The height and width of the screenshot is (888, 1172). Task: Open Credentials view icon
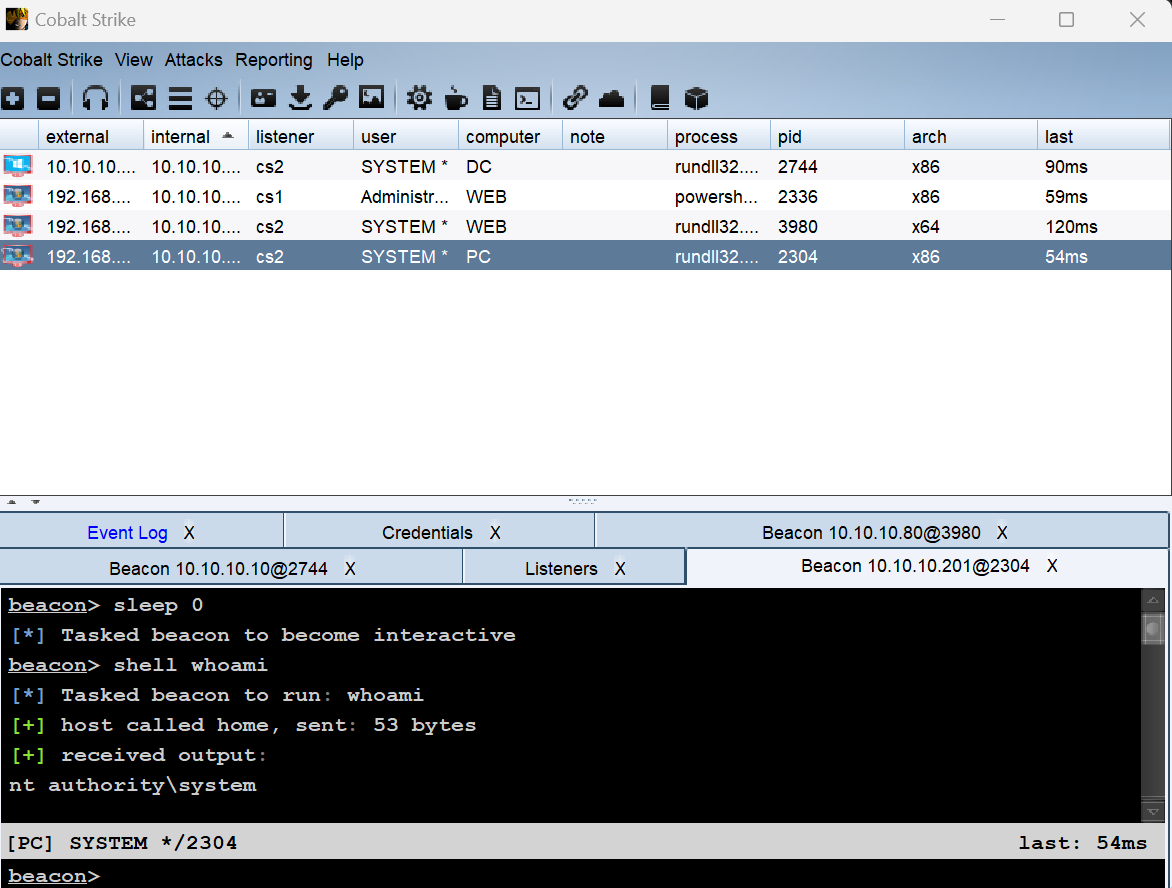pos(263,98)
